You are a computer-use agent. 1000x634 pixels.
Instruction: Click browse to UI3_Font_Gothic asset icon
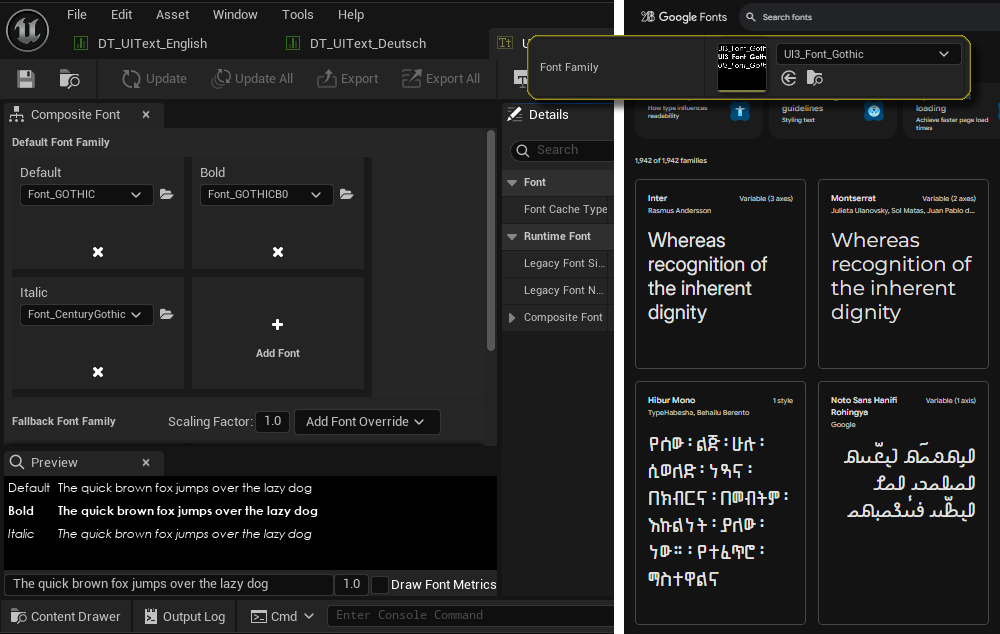(x=814, y=78)
